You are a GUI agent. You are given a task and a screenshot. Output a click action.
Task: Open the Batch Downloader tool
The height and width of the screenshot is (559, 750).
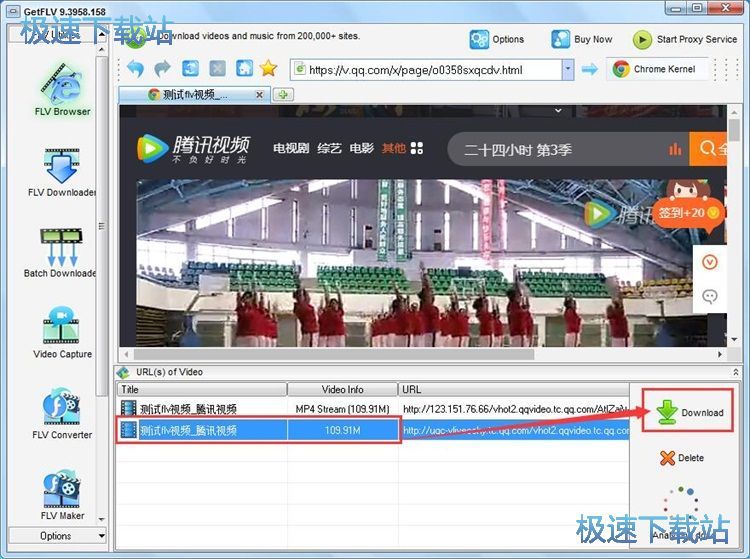pos(60,253)
